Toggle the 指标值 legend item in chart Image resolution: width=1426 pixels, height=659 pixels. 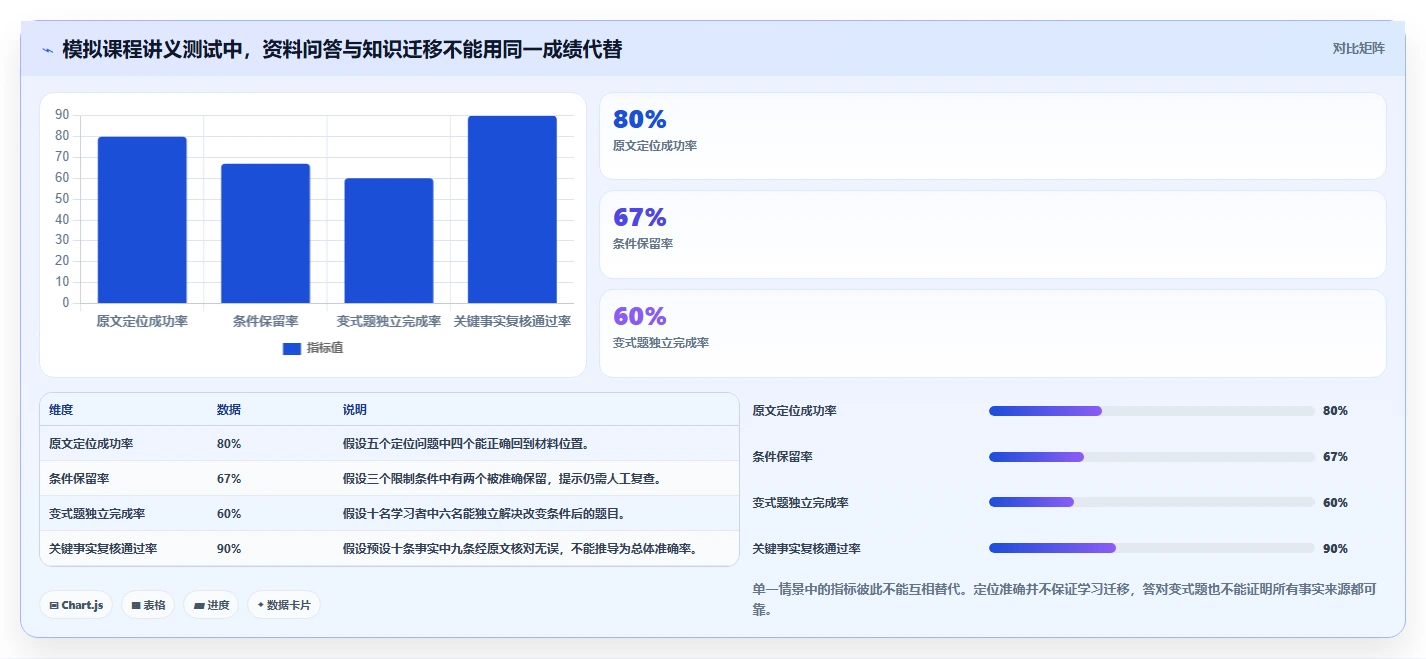coord(313,348)
